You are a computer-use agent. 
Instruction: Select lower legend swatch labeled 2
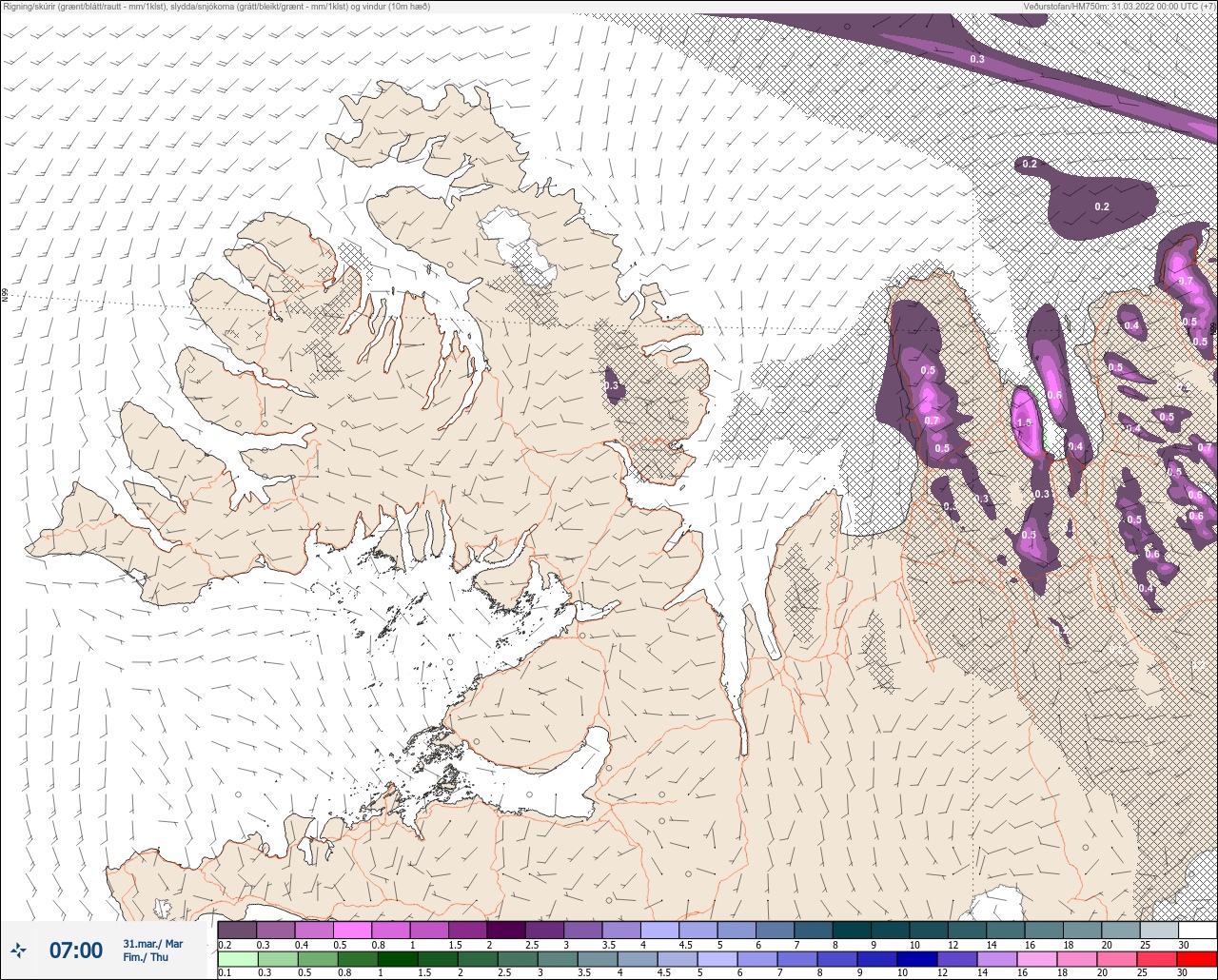[x=478, y=958]
